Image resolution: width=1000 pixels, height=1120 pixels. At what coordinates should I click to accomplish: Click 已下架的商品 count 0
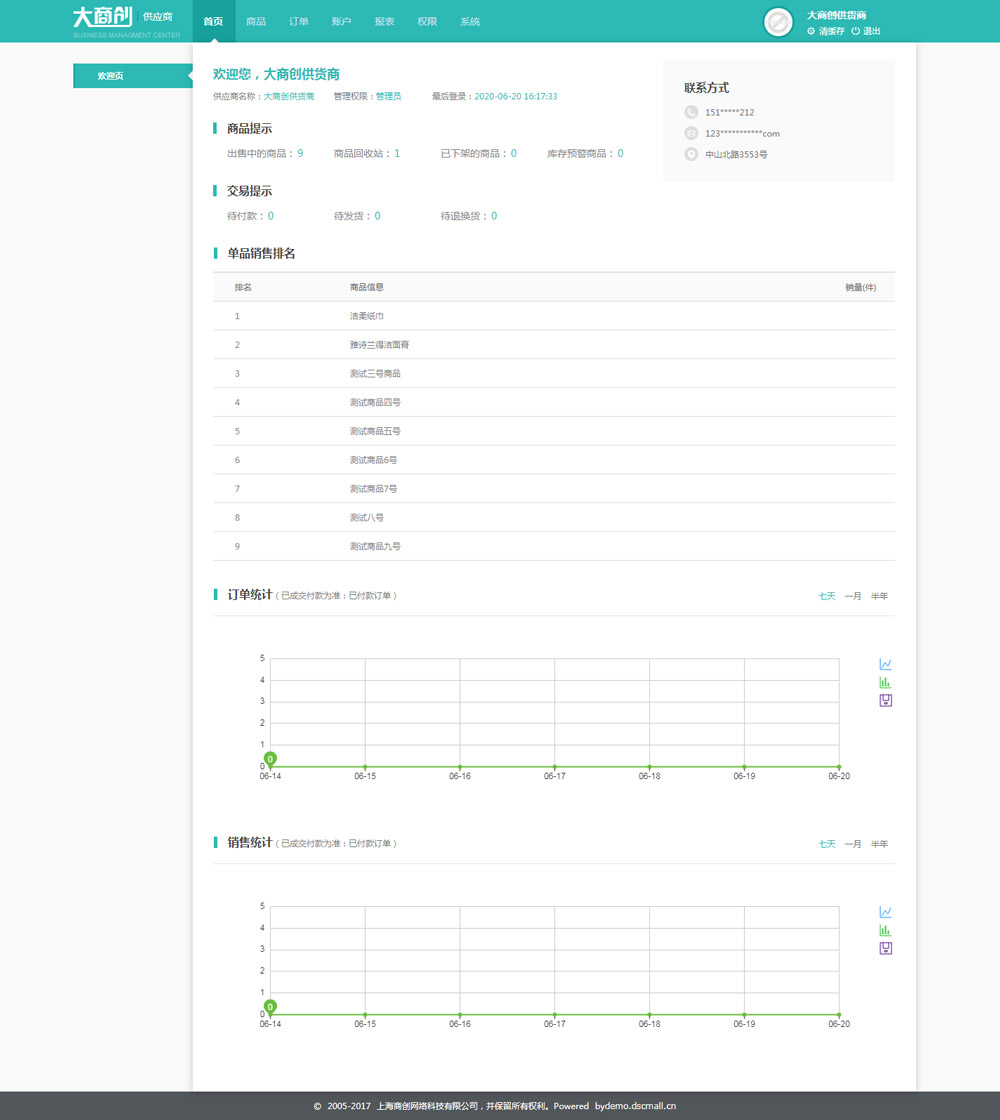pos(514,154)
